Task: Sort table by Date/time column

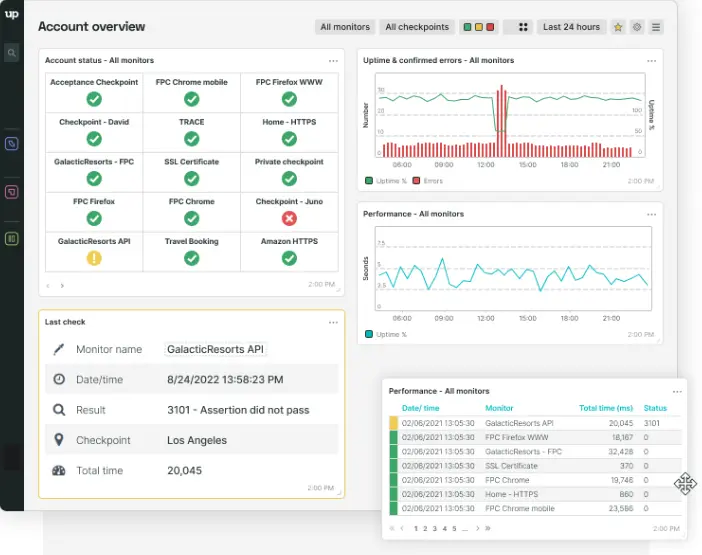Action: (x=420, y=408)
